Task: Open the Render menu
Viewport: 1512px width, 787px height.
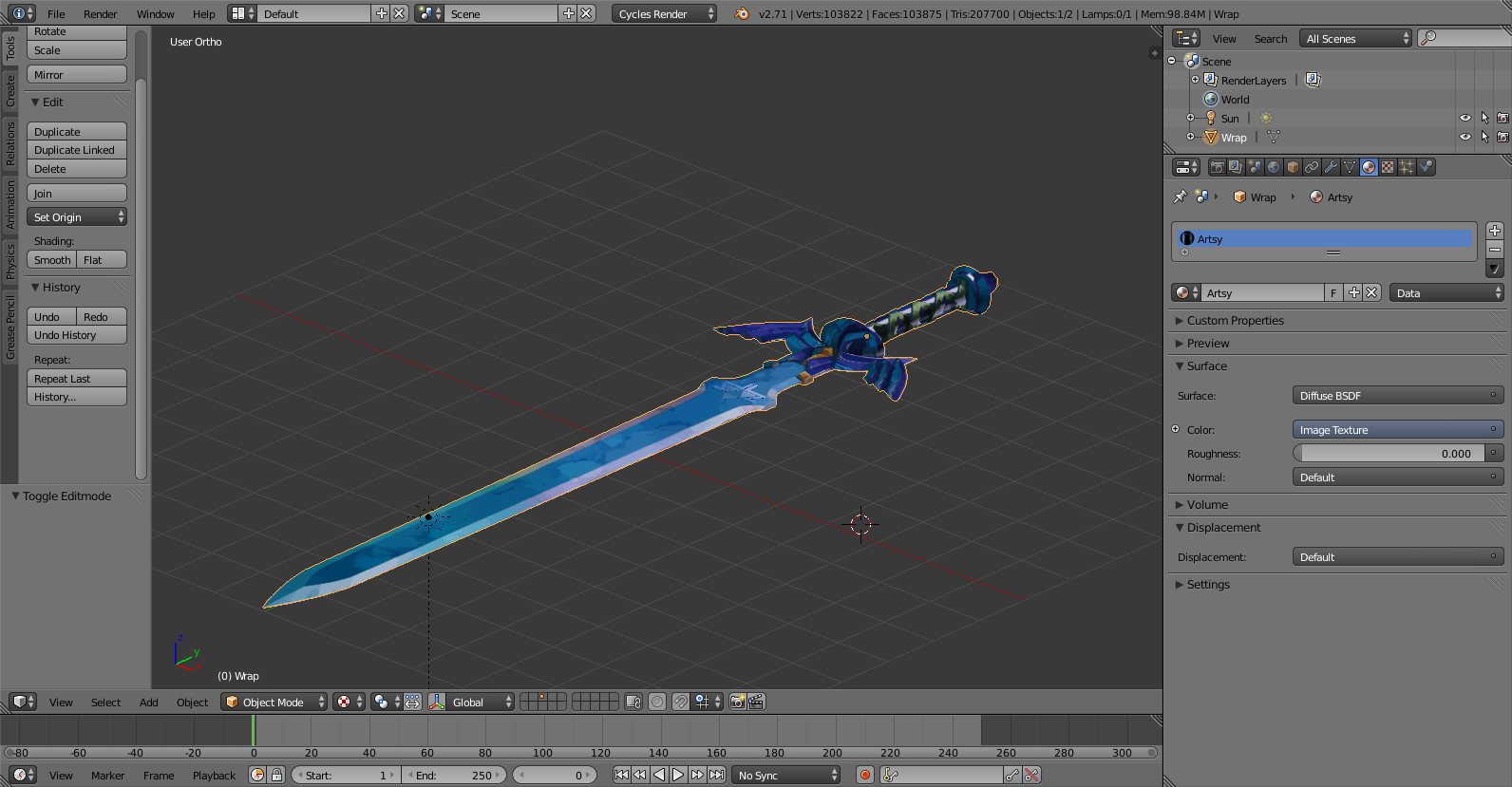Action: click(101, 14)
